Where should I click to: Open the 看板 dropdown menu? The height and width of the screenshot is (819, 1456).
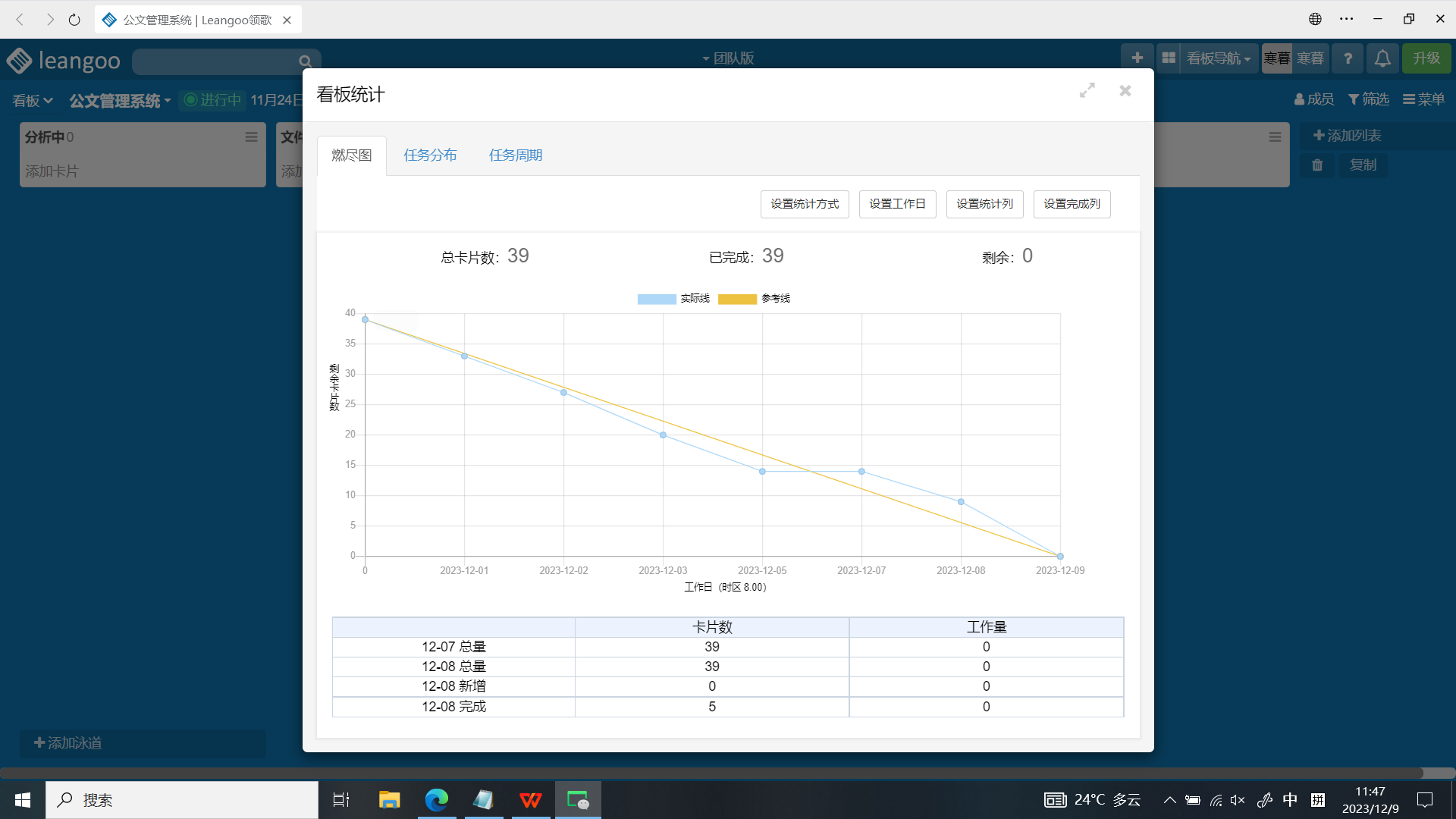click(x=32, y=101)
